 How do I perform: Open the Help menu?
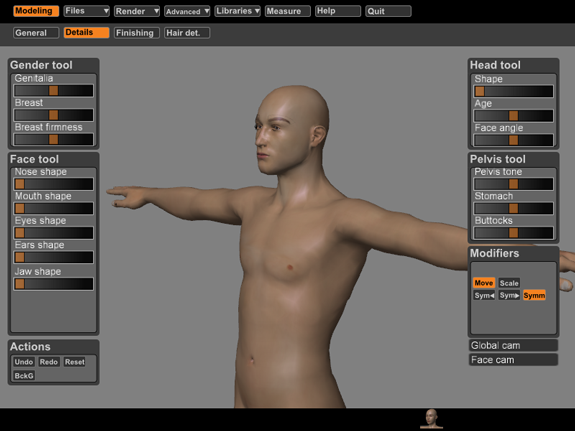coord(338,11)
